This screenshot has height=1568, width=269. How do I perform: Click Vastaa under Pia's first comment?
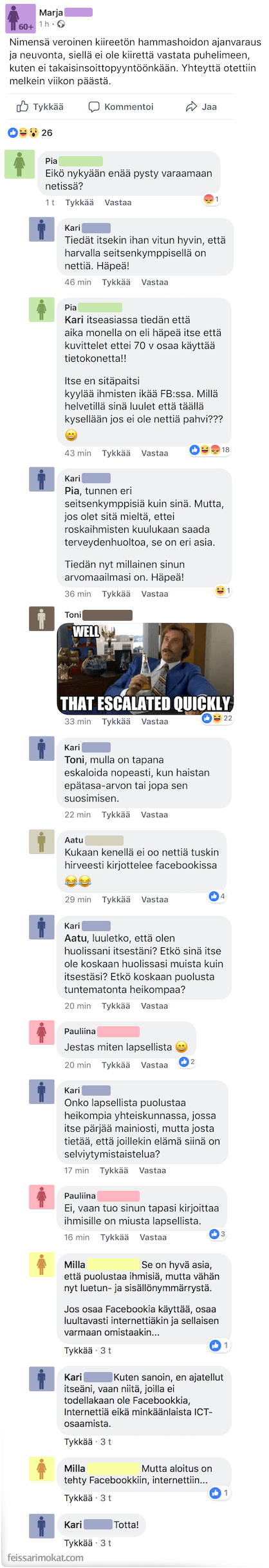click(x=118, y=202)
